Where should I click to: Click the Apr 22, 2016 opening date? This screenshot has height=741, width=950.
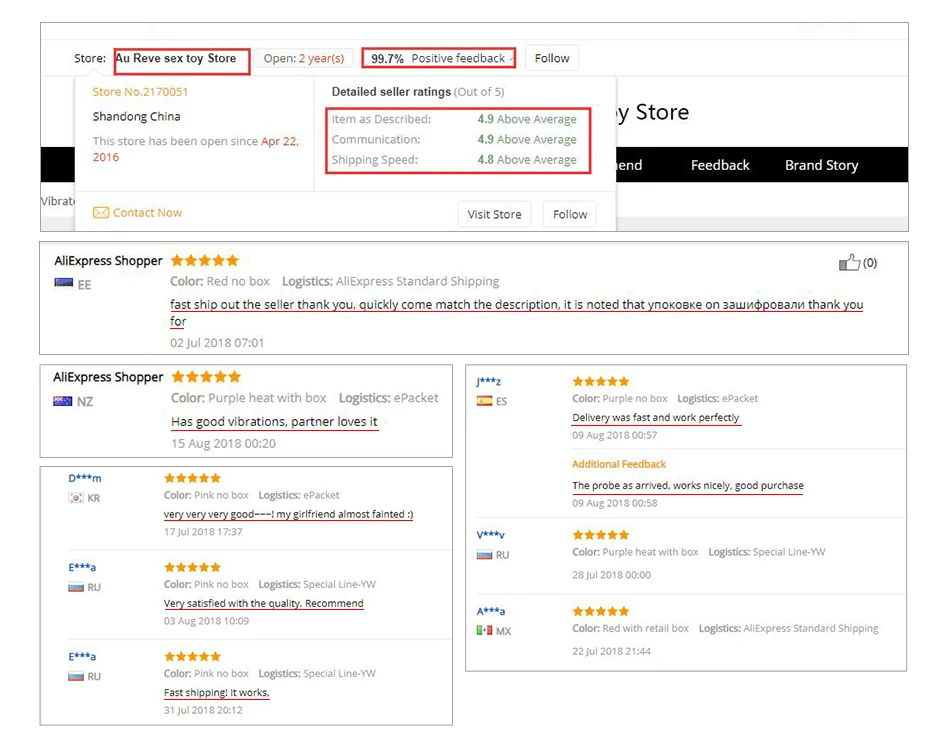196,149
